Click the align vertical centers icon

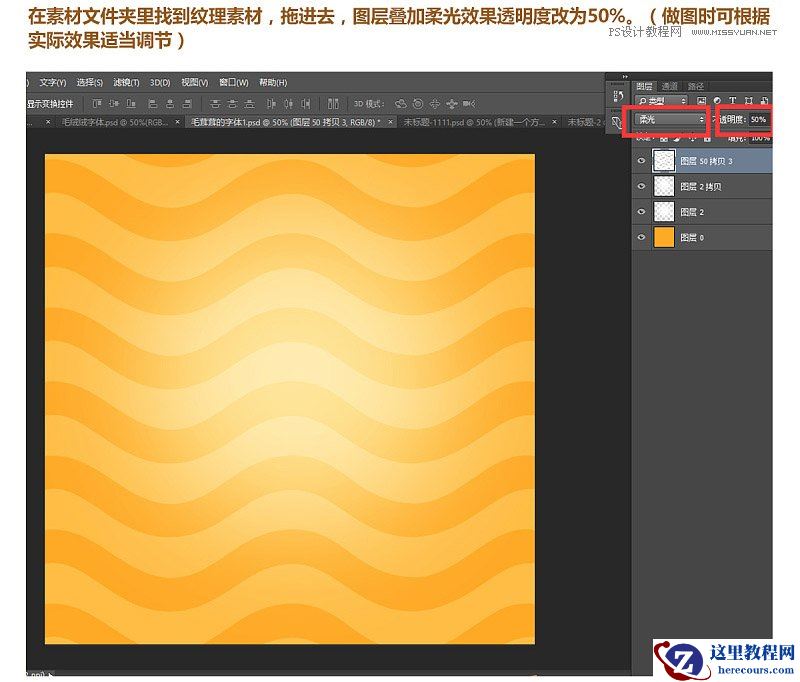point(114,104)
